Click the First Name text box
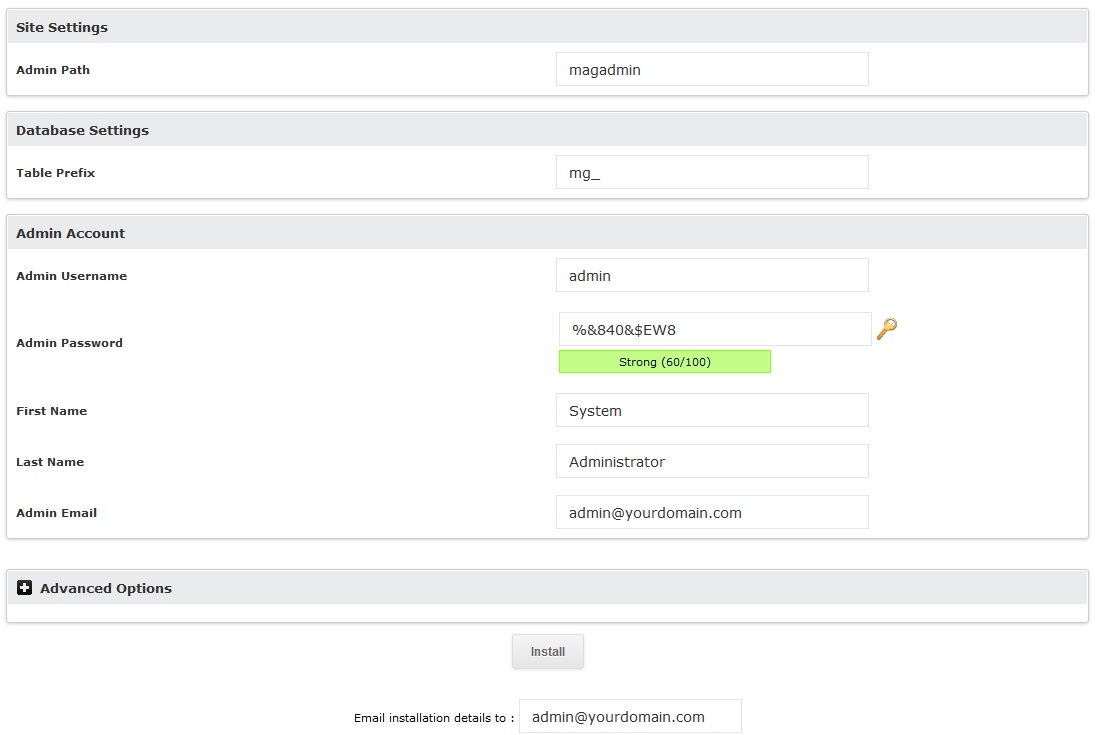 click(711, 410)
